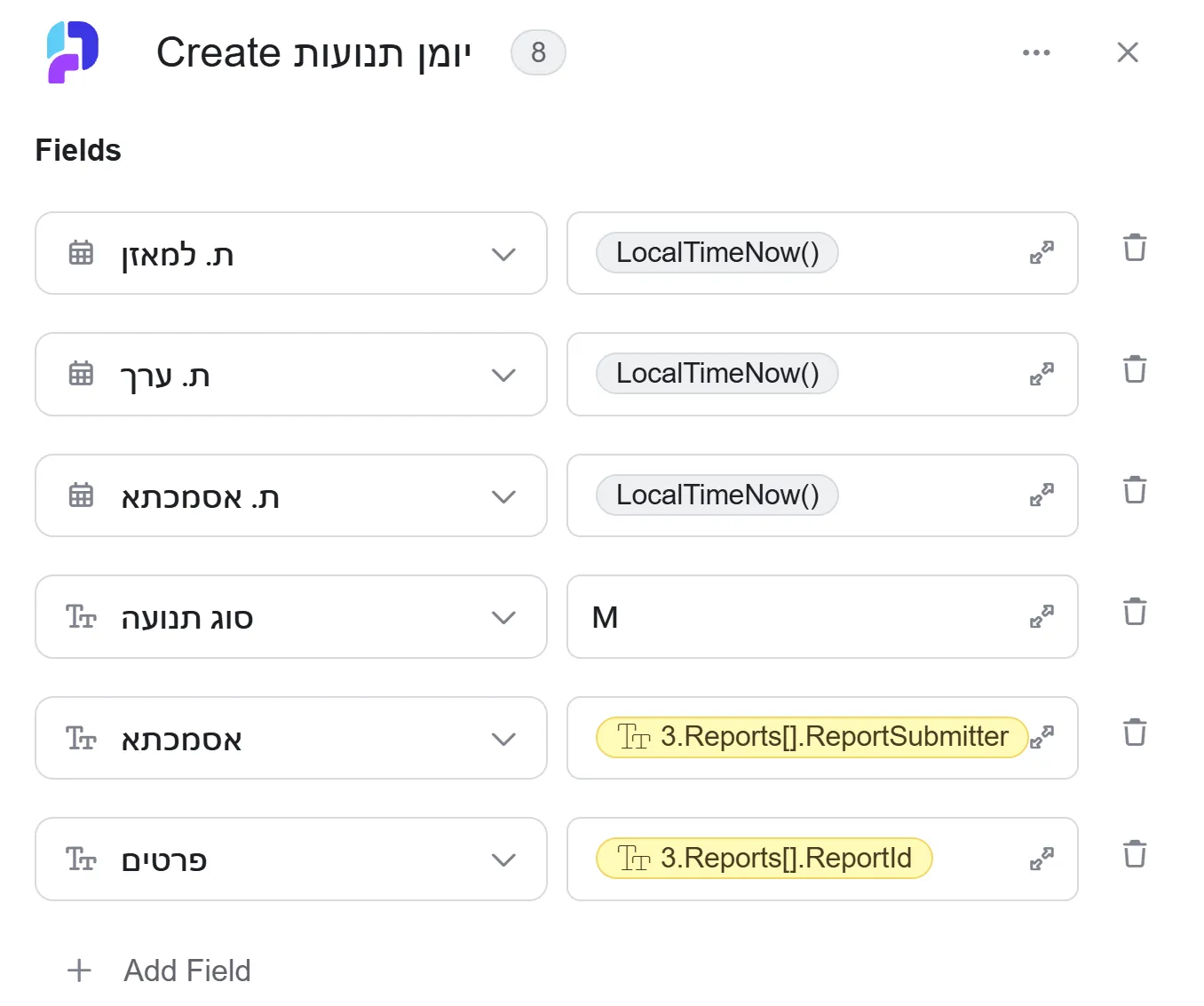Expand the ת. אסמכתא value editor
The height and width of the screenshot is (1006, 1204).
(1042, 495)
